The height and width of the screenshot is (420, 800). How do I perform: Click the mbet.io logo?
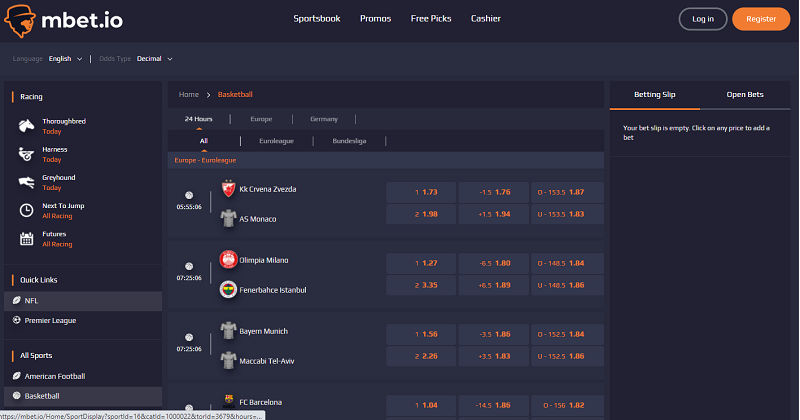(63, 20)
